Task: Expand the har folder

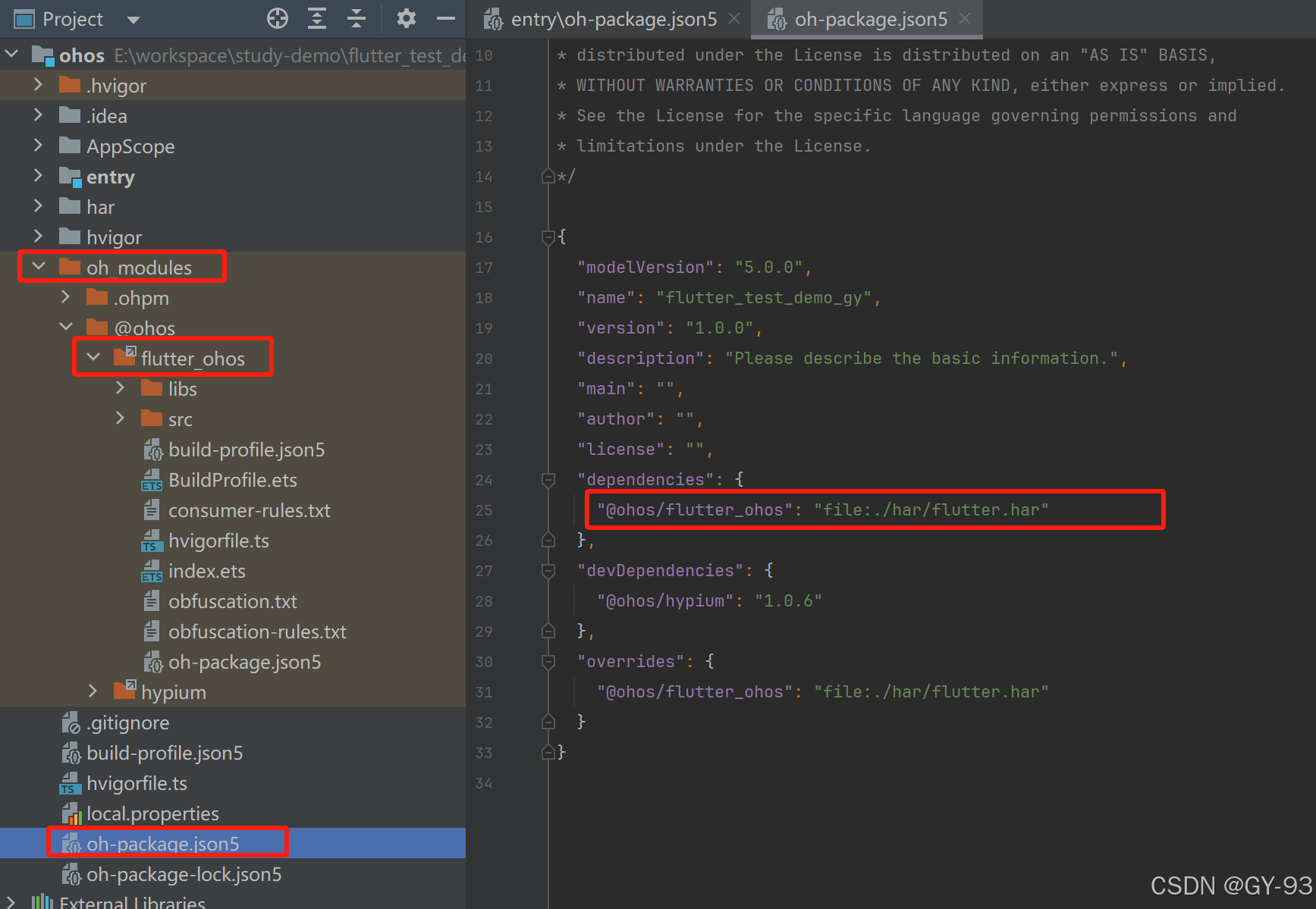Action: click(38, 205)
